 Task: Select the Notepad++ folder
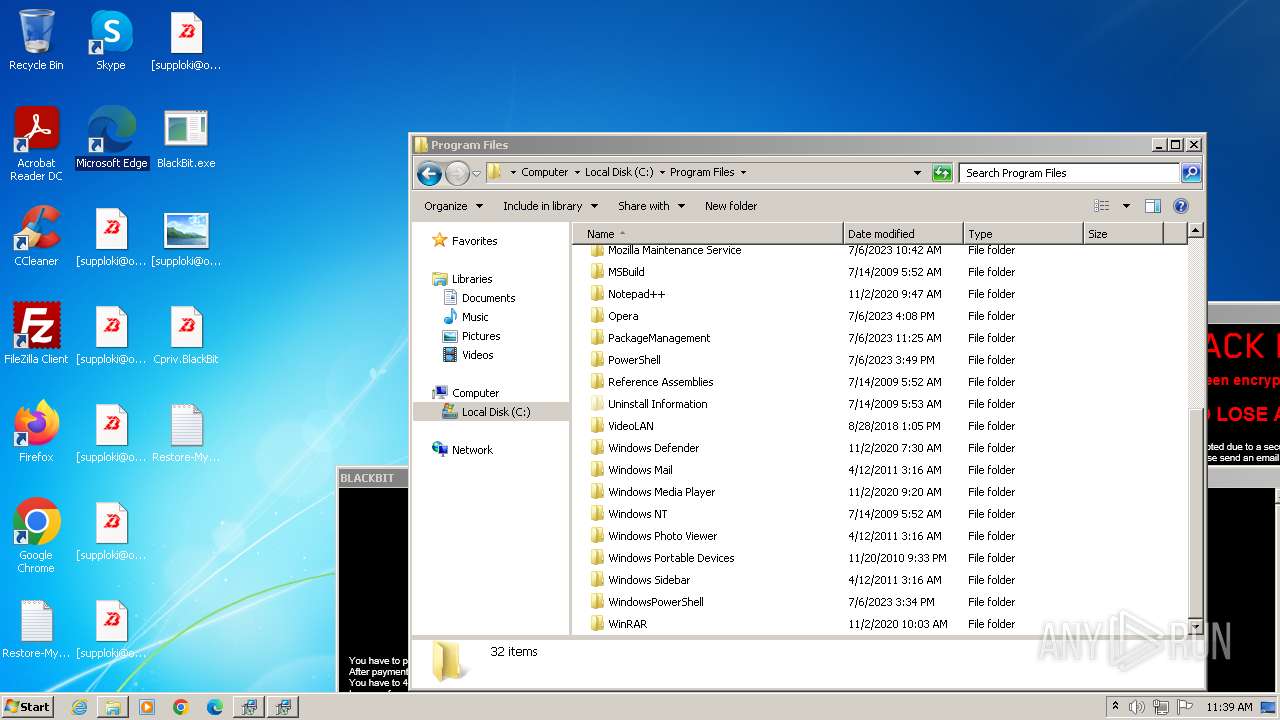(x=636, y=294)
